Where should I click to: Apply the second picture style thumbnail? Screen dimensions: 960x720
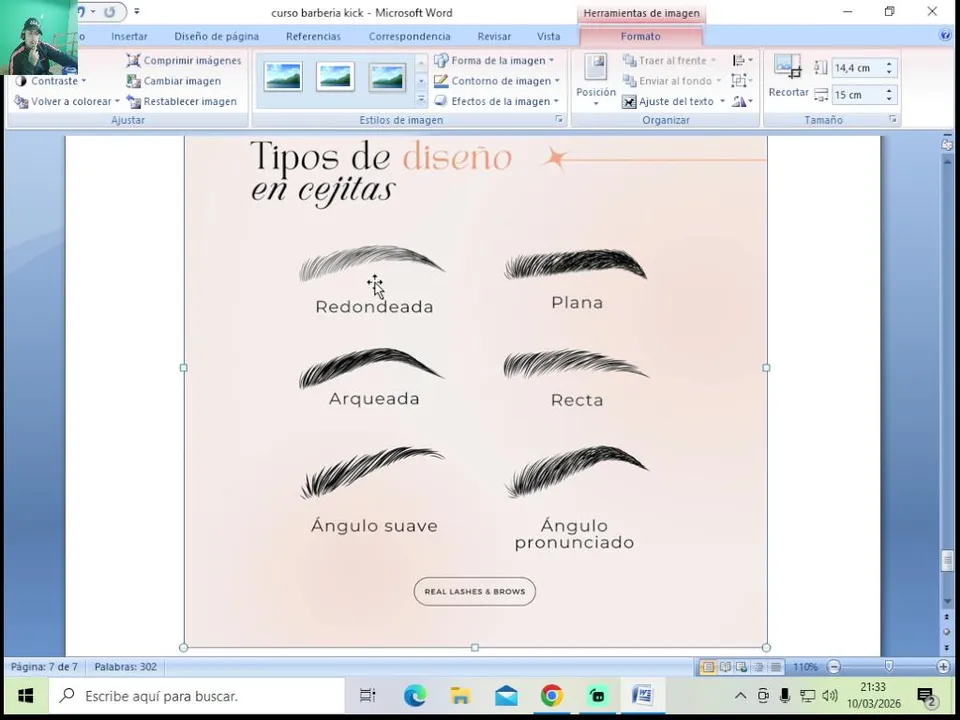pos(335,78)
